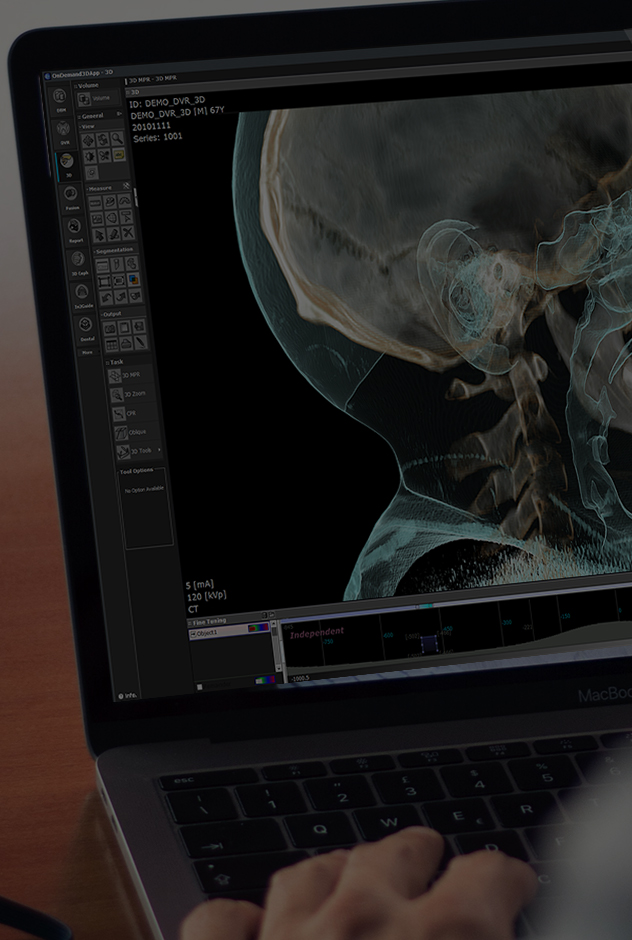
Task: Click the pen icon in Output
Action: (x=141, y=342)
